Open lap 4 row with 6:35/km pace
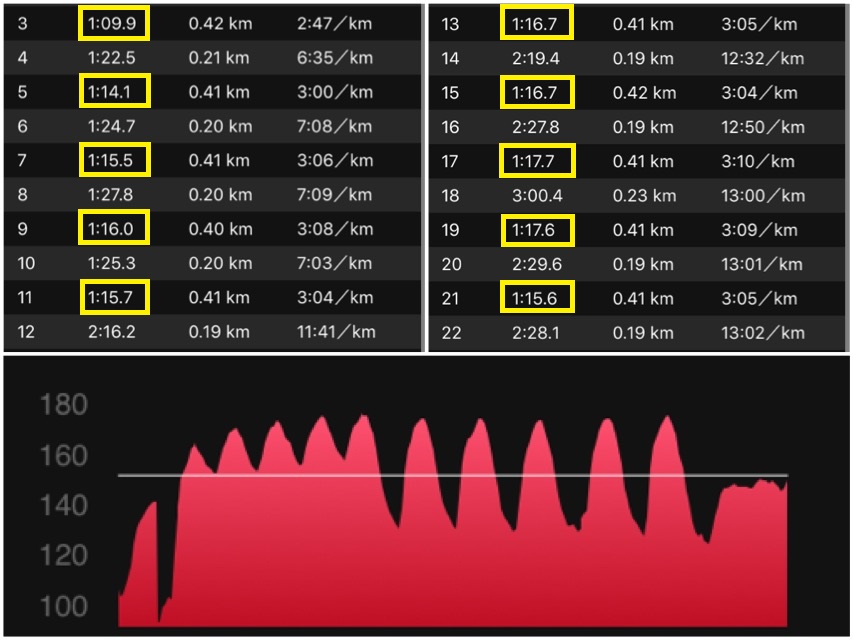The height and width of the screenshot is (640, 853). click(212, 58)
